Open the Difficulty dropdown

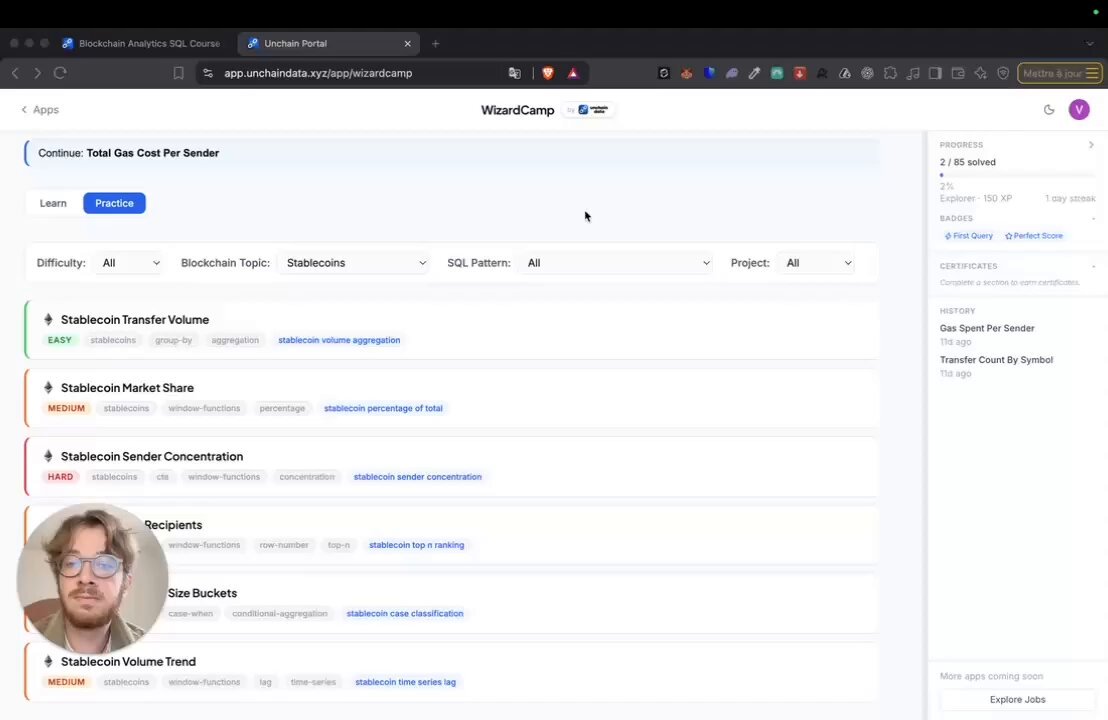(x=130, y=263)
